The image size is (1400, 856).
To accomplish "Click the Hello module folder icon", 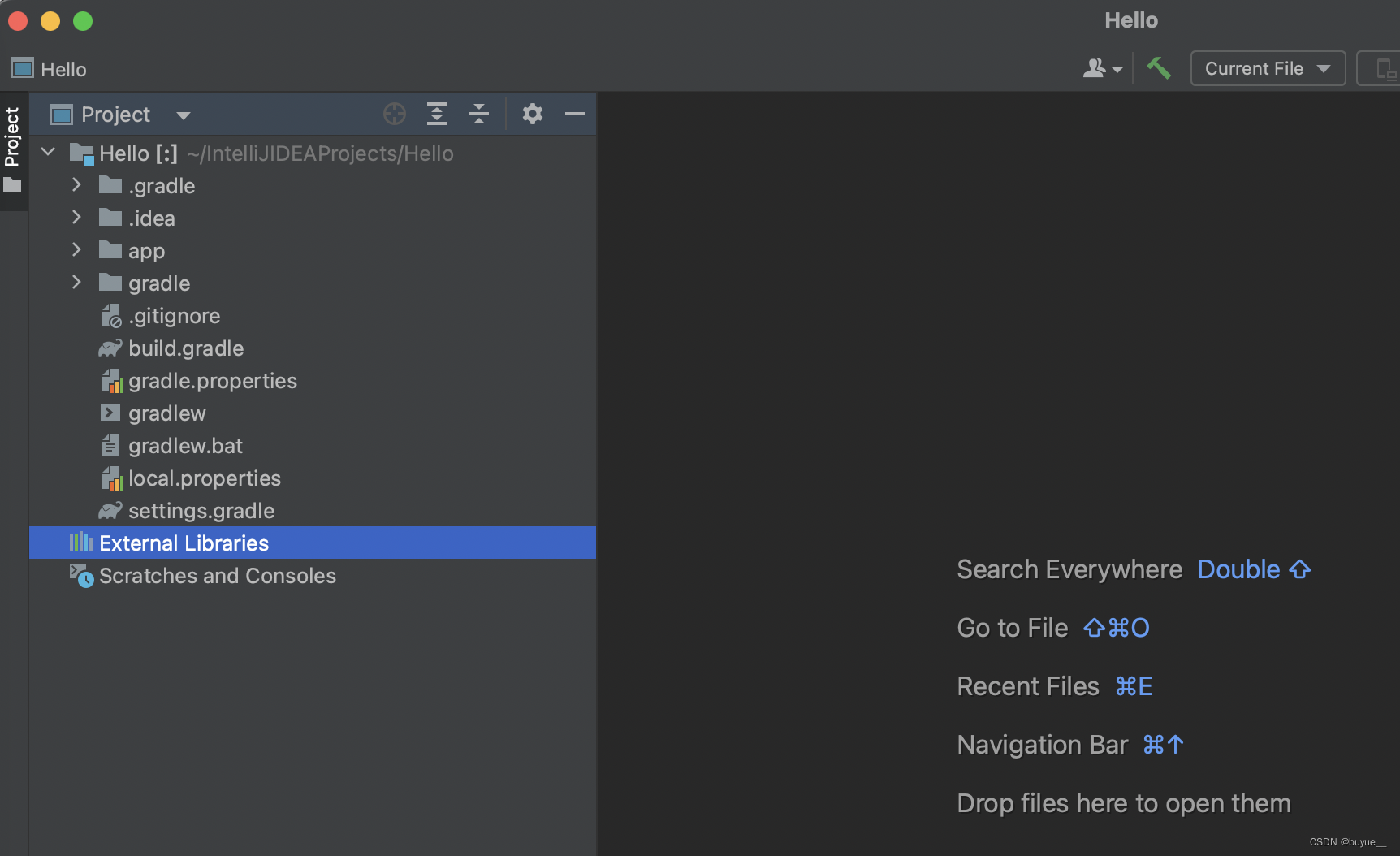I will (x=82, y=153).
